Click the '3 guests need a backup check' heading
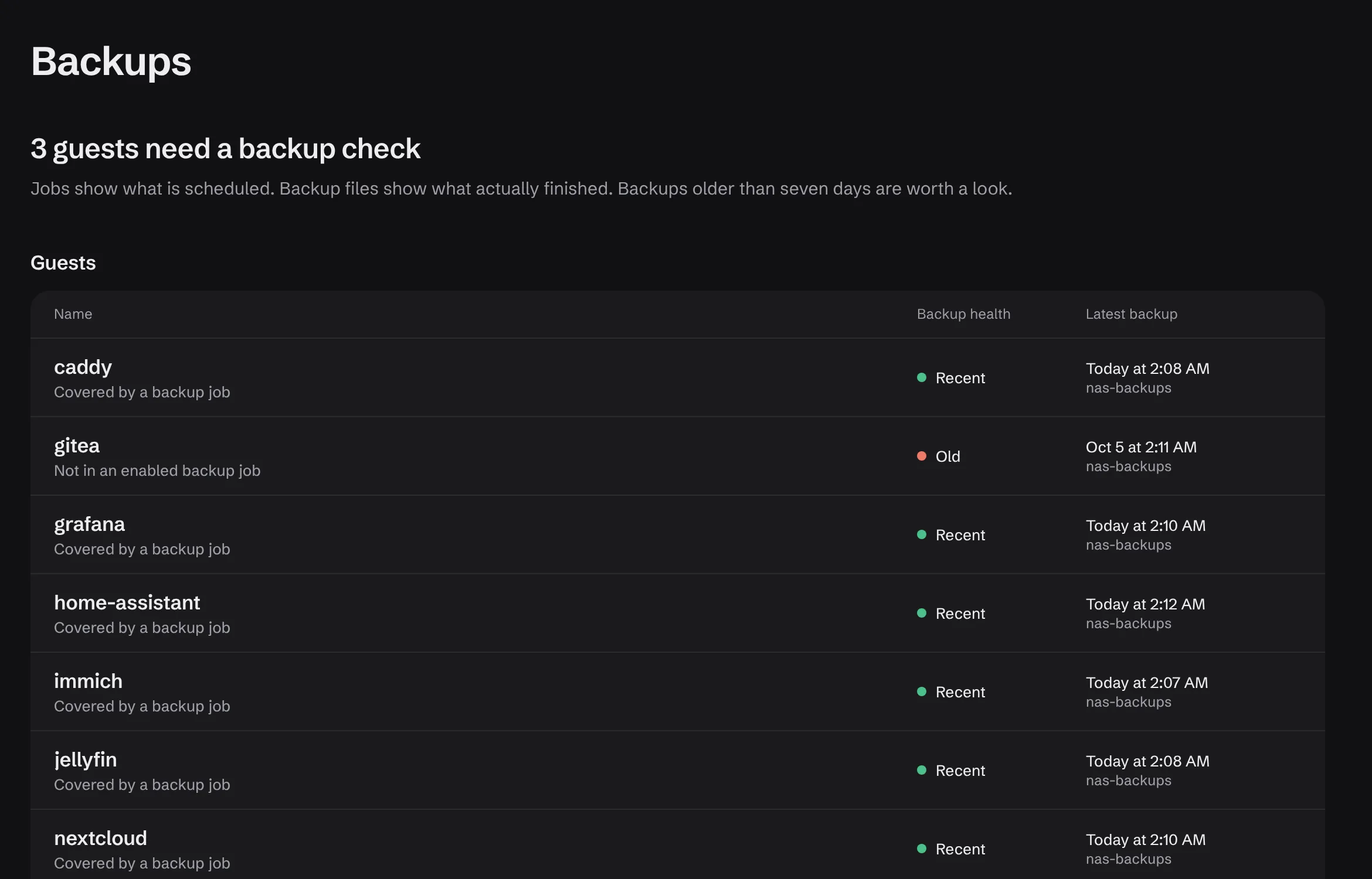1372x879 pixels. [225, 149]
